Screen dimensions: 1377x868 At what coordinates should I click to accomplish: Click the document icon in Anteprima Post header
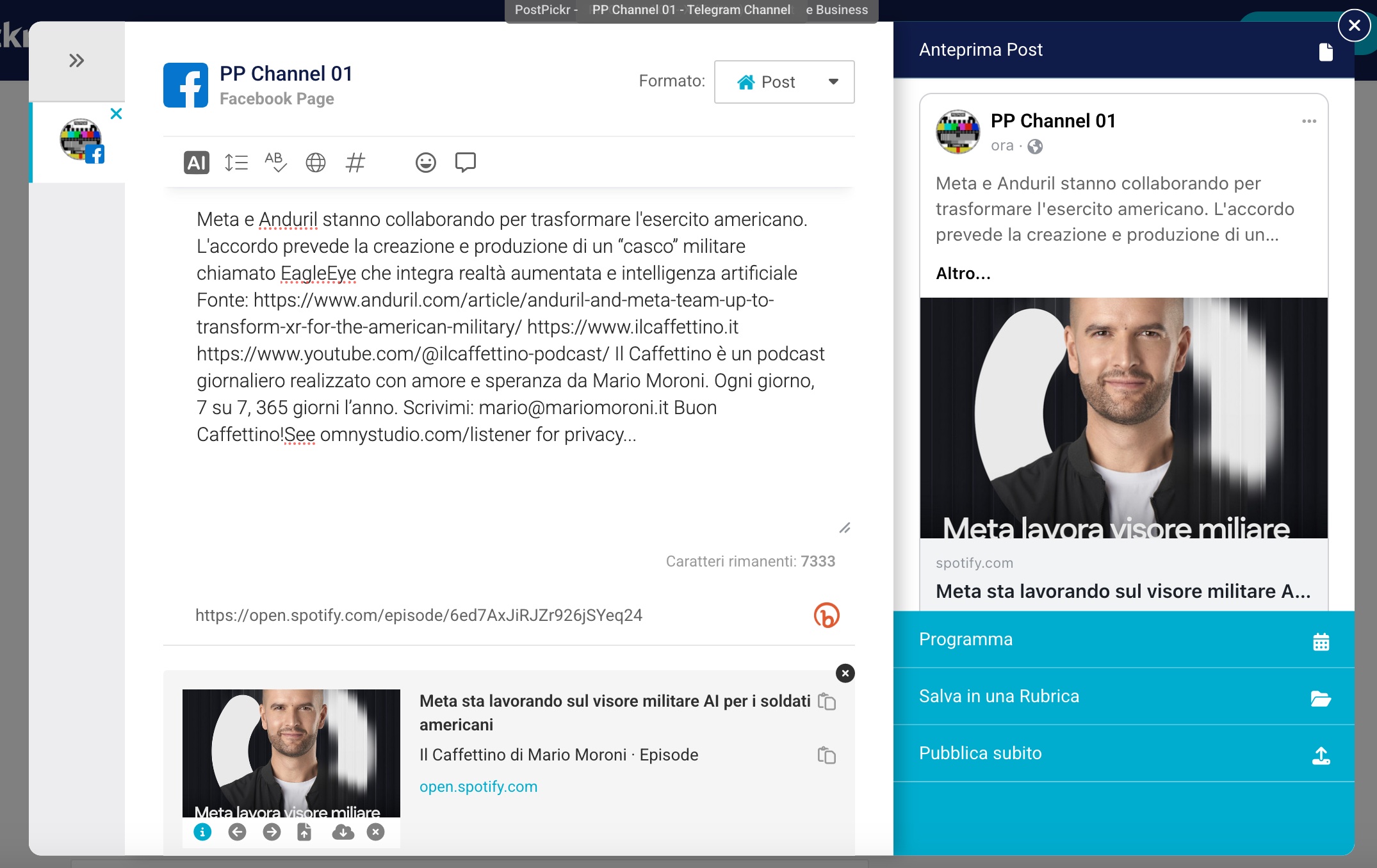1326,52
